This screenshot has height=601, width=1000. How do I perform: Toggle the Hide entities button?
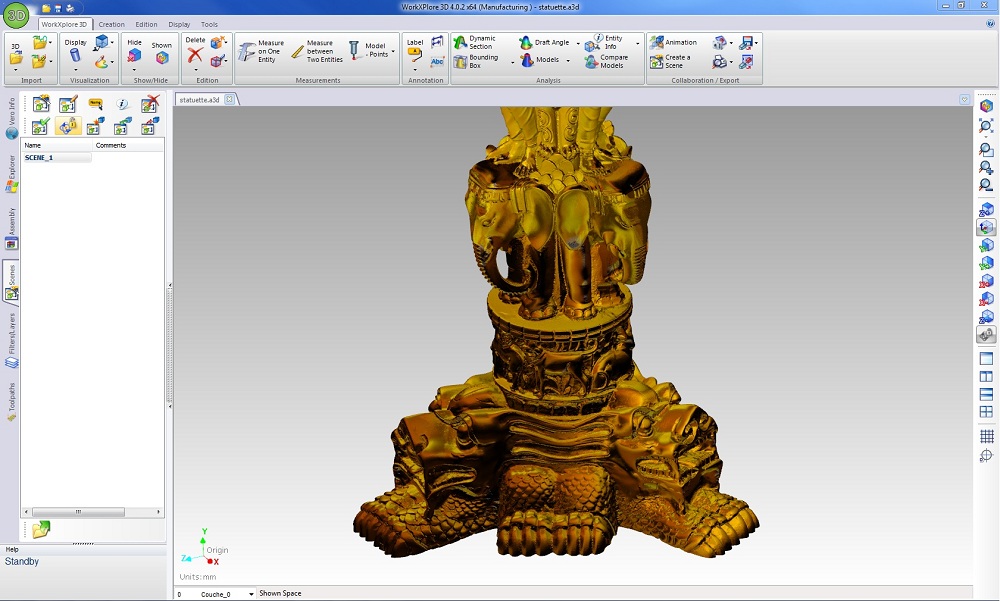click(x=134, y=56)
